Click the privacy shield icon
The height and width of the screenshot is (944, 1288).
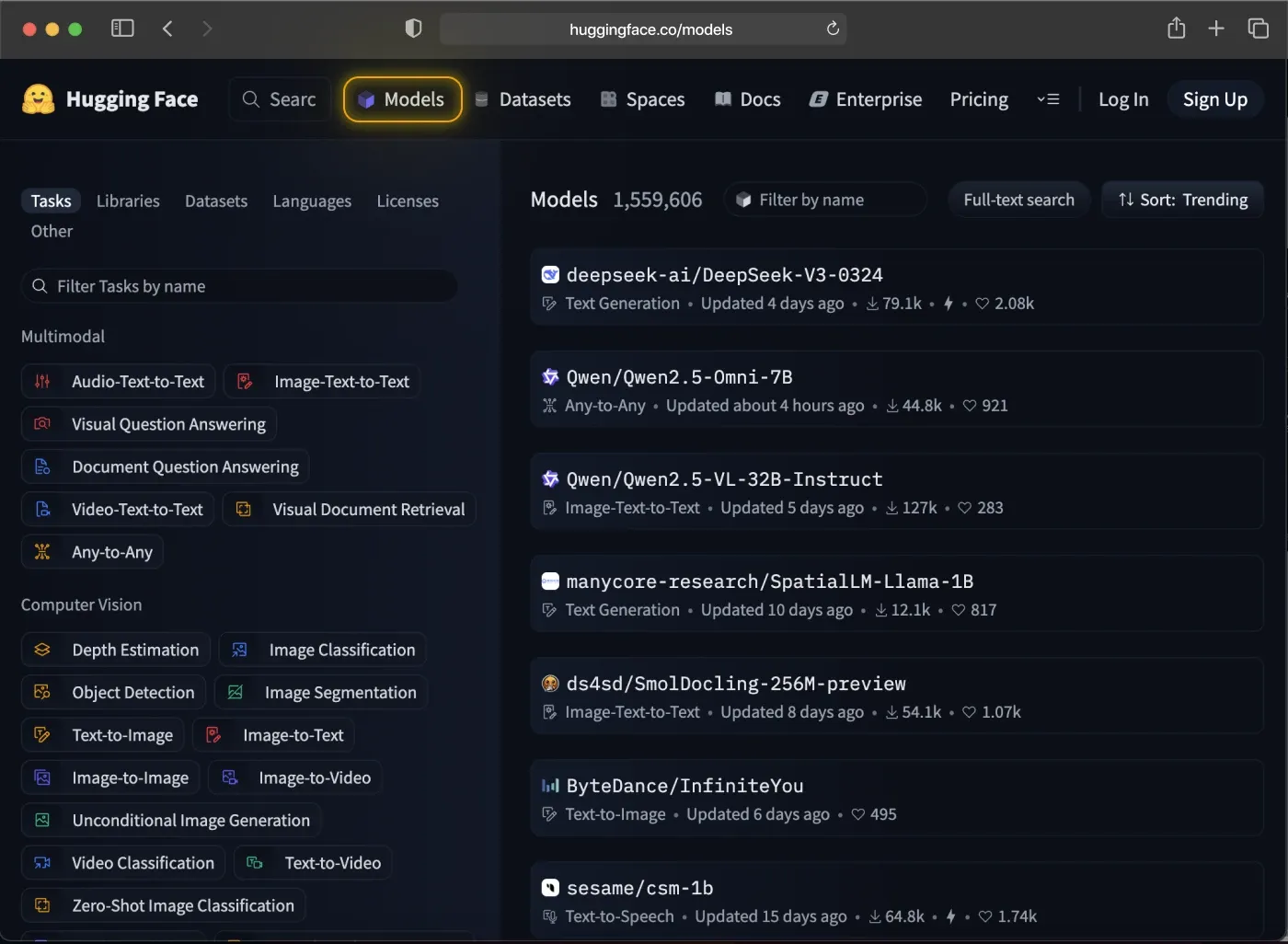click(413, 29)
